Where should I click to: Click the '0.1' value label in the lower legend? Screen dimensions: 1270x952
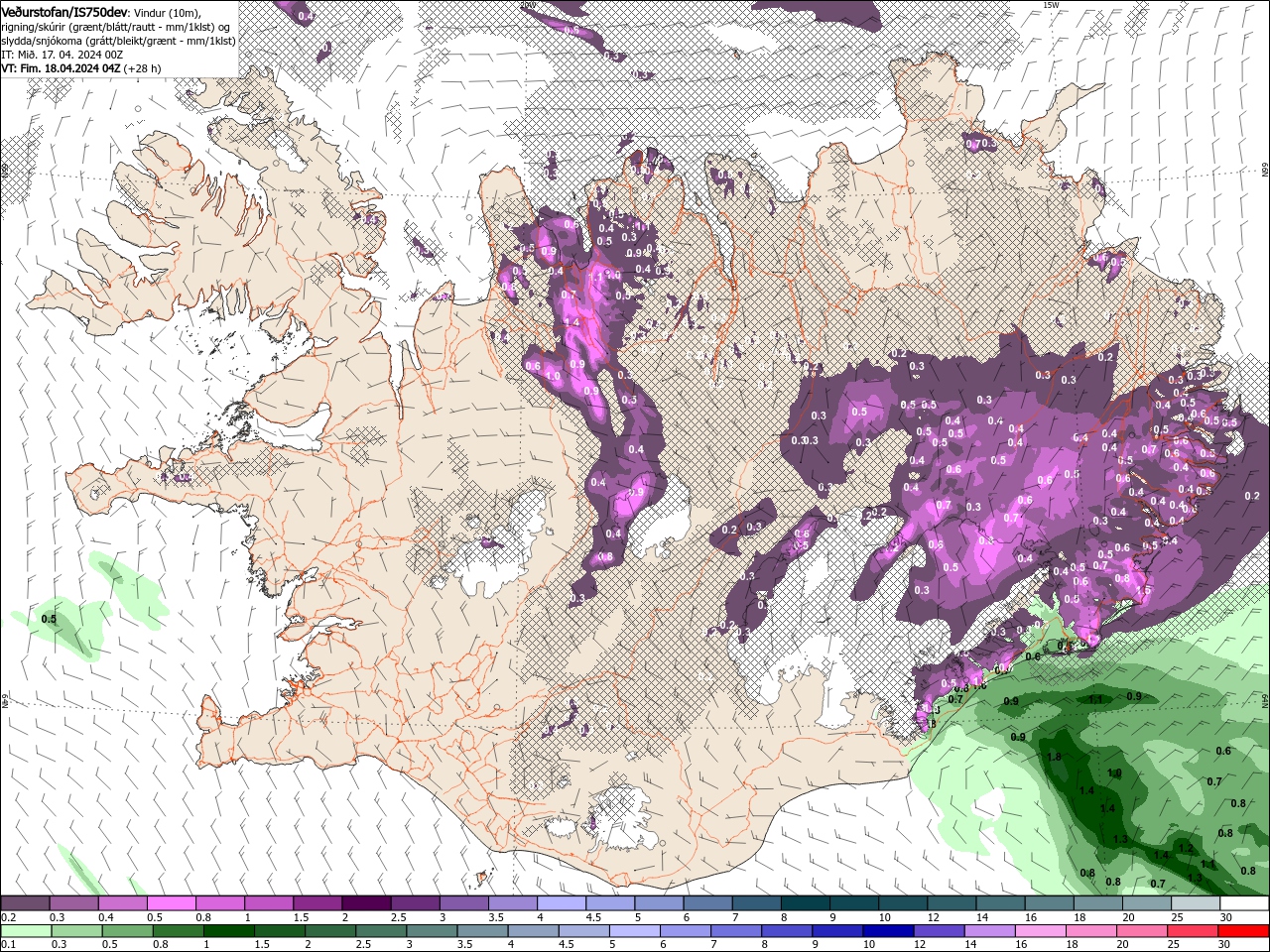tap(8, 944)
